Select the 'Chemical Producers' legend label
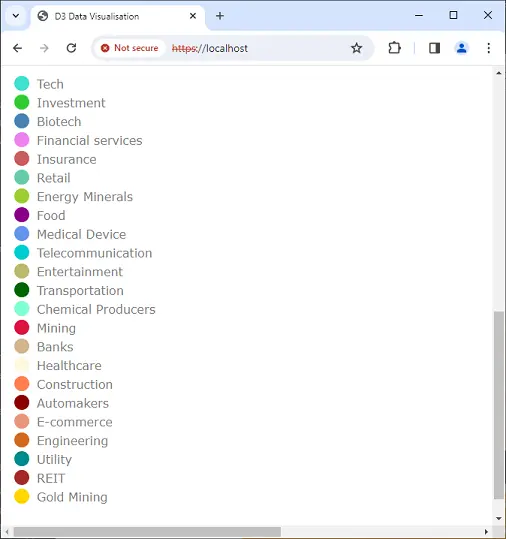506x539 pixels. coord(96,309)
